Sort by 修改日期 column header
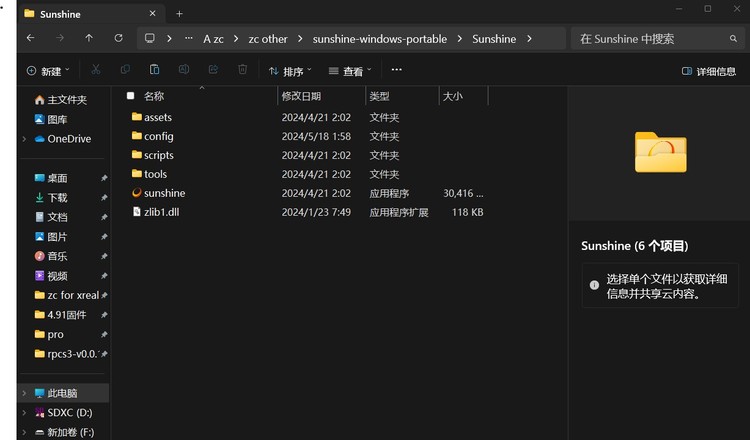The width and height of the screenshot is (750, 440). [301, 96]
